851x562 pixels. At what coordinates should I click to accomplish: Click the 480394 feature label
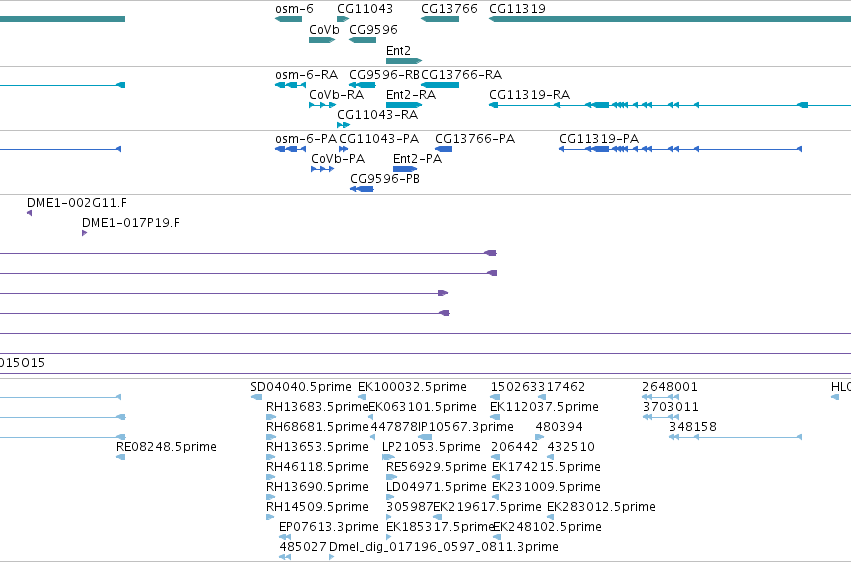pos(559,427)
